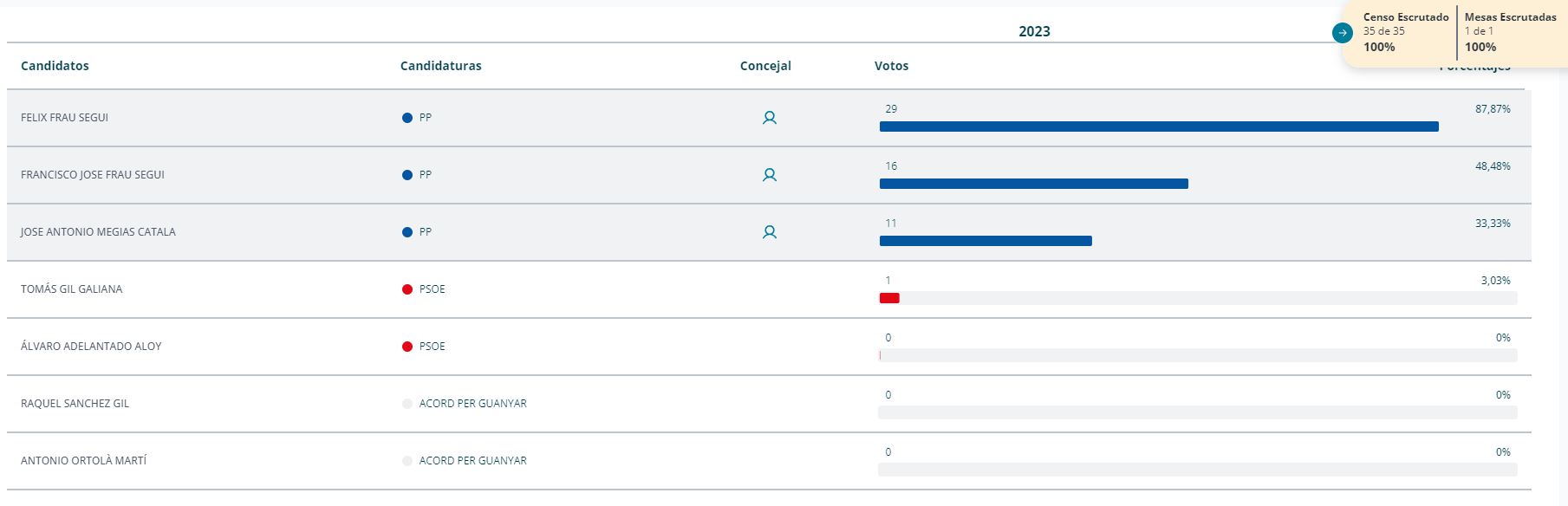Click the blue PP dot beside Felix Frau Segui
The width and height of the screenshot is (1568, 506).
point(407,118)
